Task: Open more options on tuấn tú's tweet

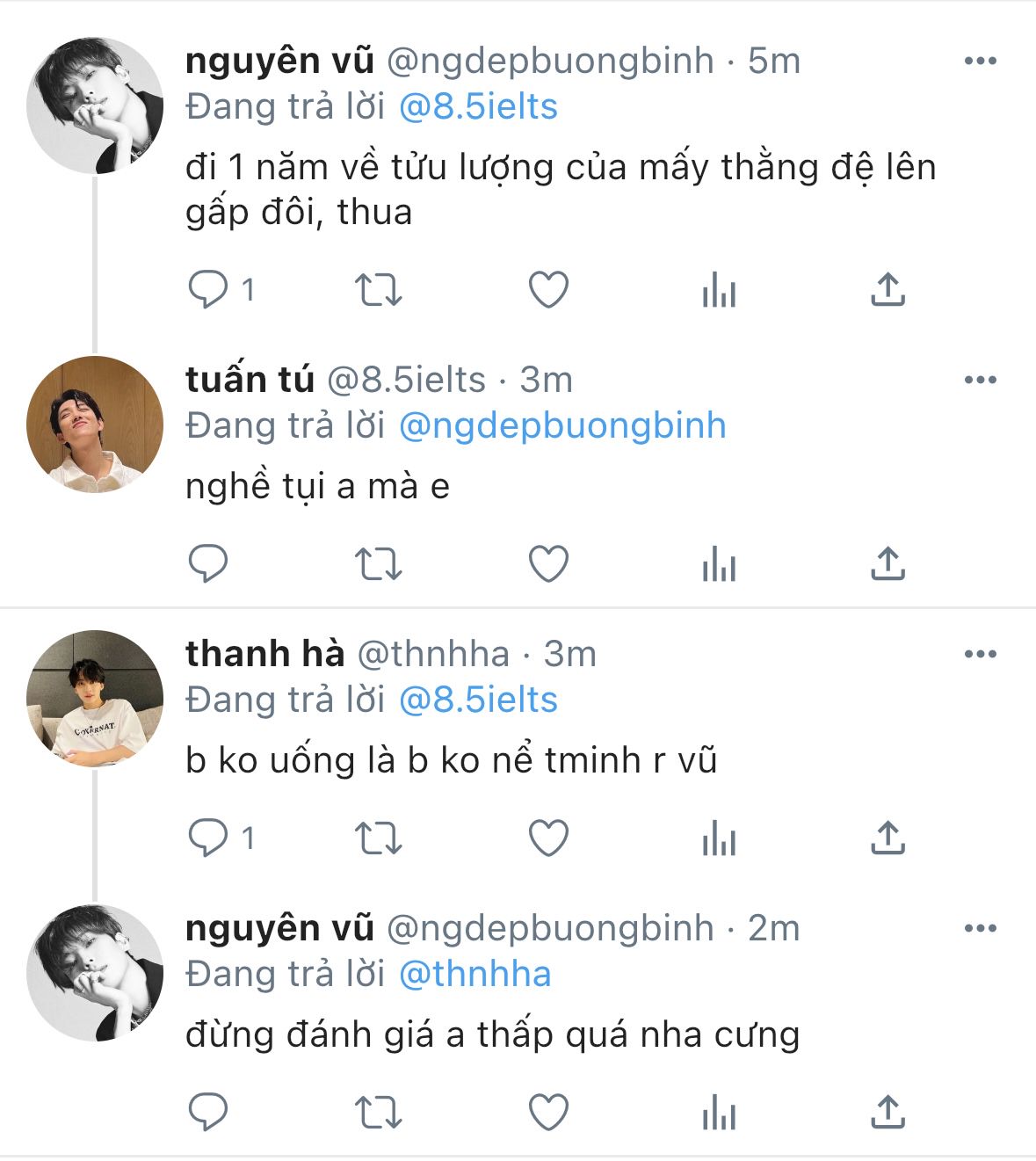Action: point(980,380)
